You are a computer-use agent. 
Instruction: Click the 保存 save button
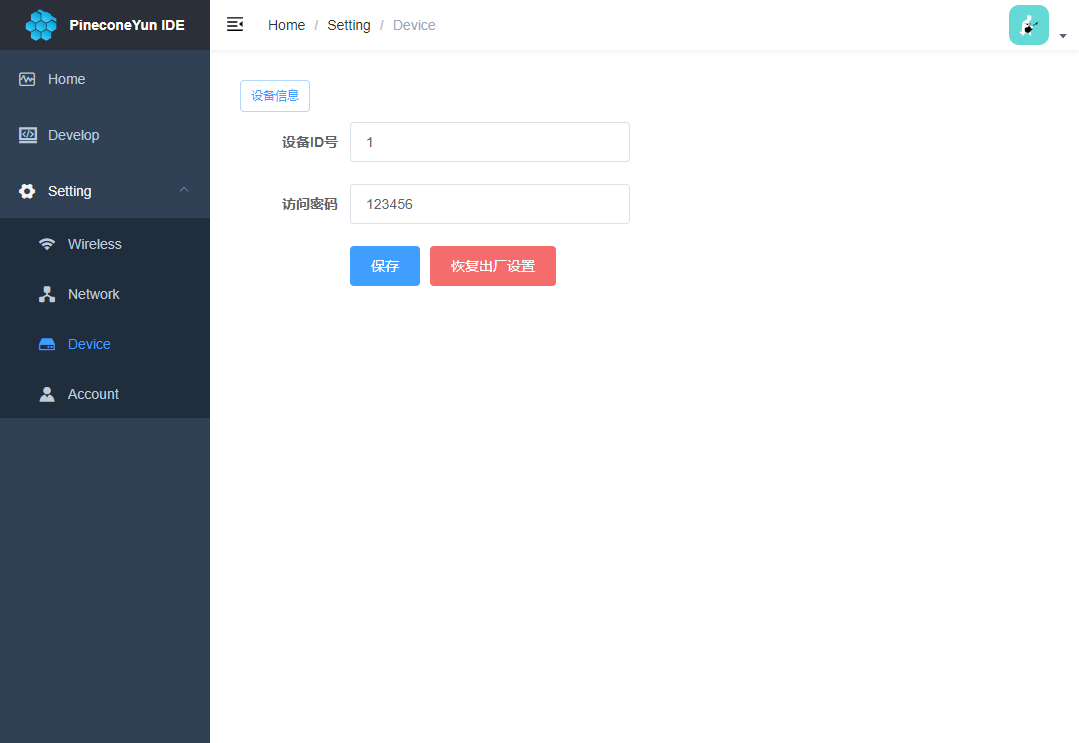385,266
